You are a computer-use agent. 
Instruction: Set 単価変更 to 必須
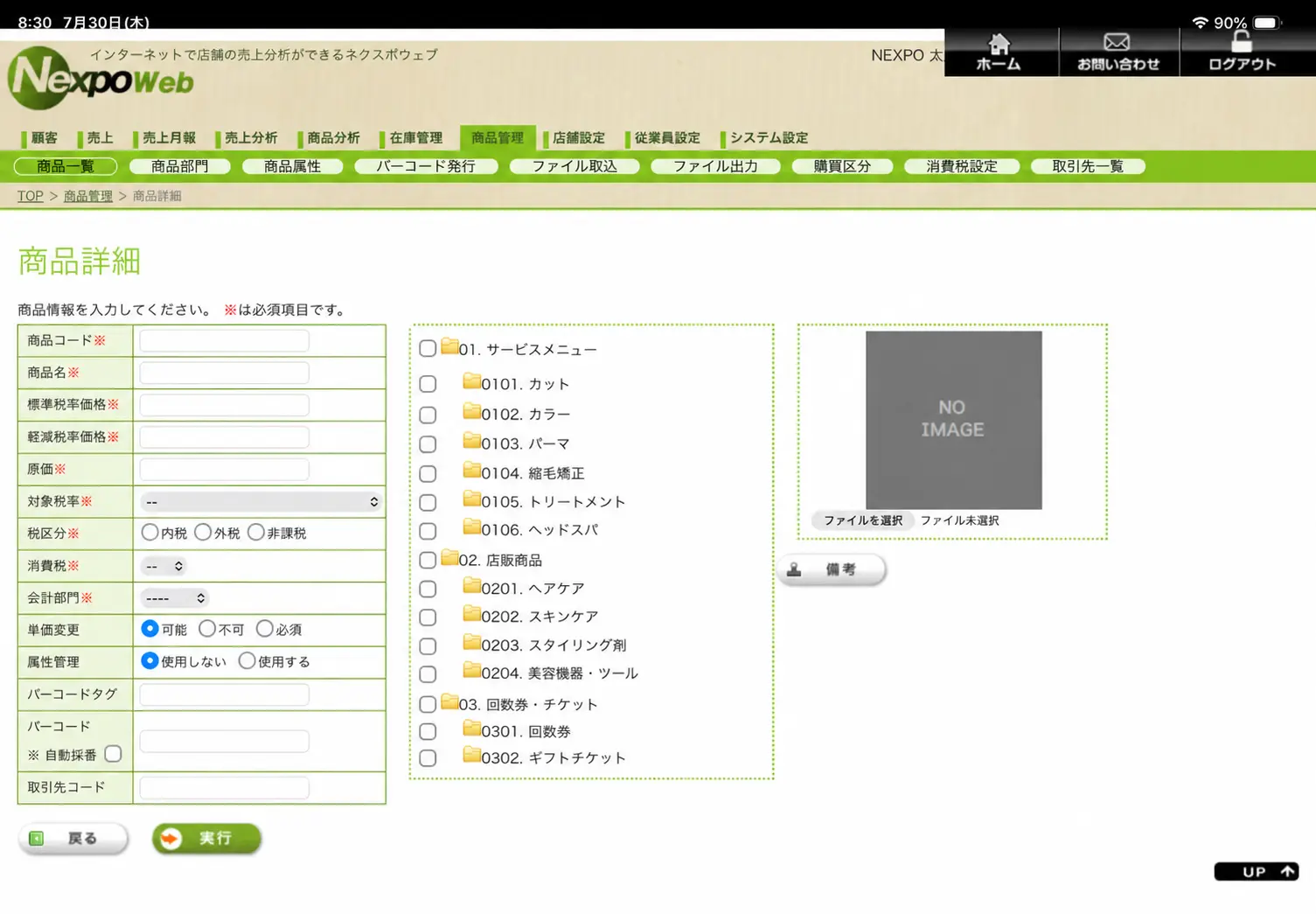265,628
